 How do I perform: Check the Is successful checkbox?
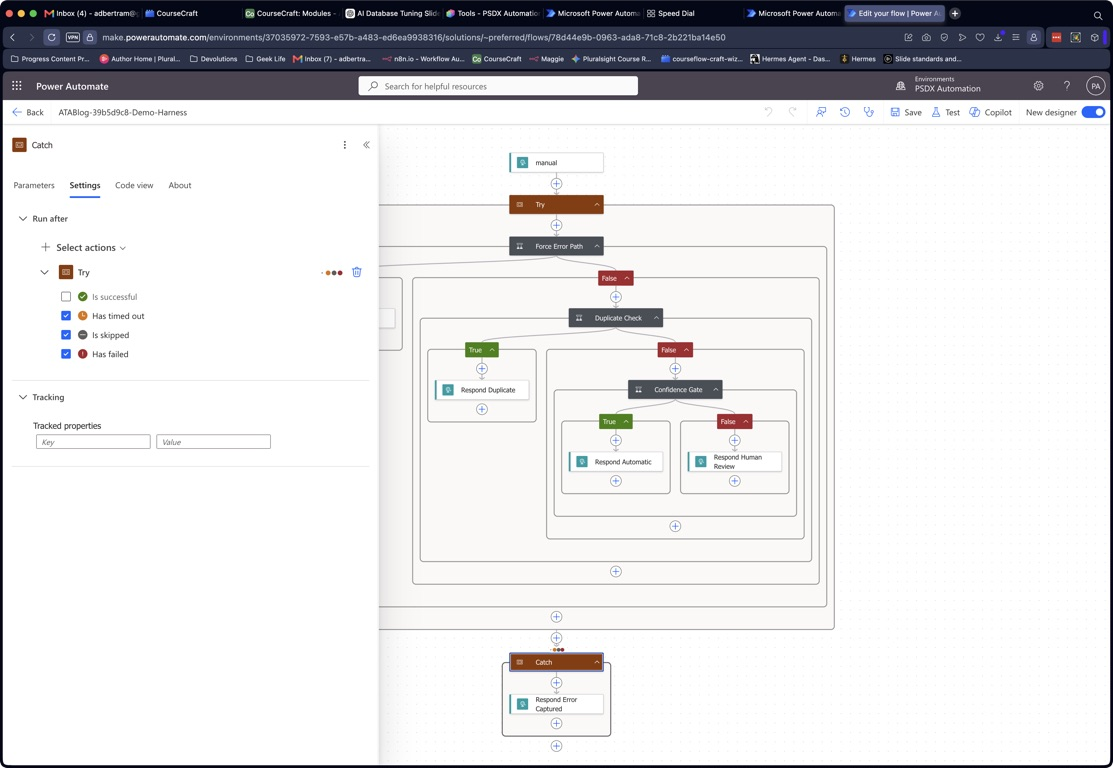(66, 297)
